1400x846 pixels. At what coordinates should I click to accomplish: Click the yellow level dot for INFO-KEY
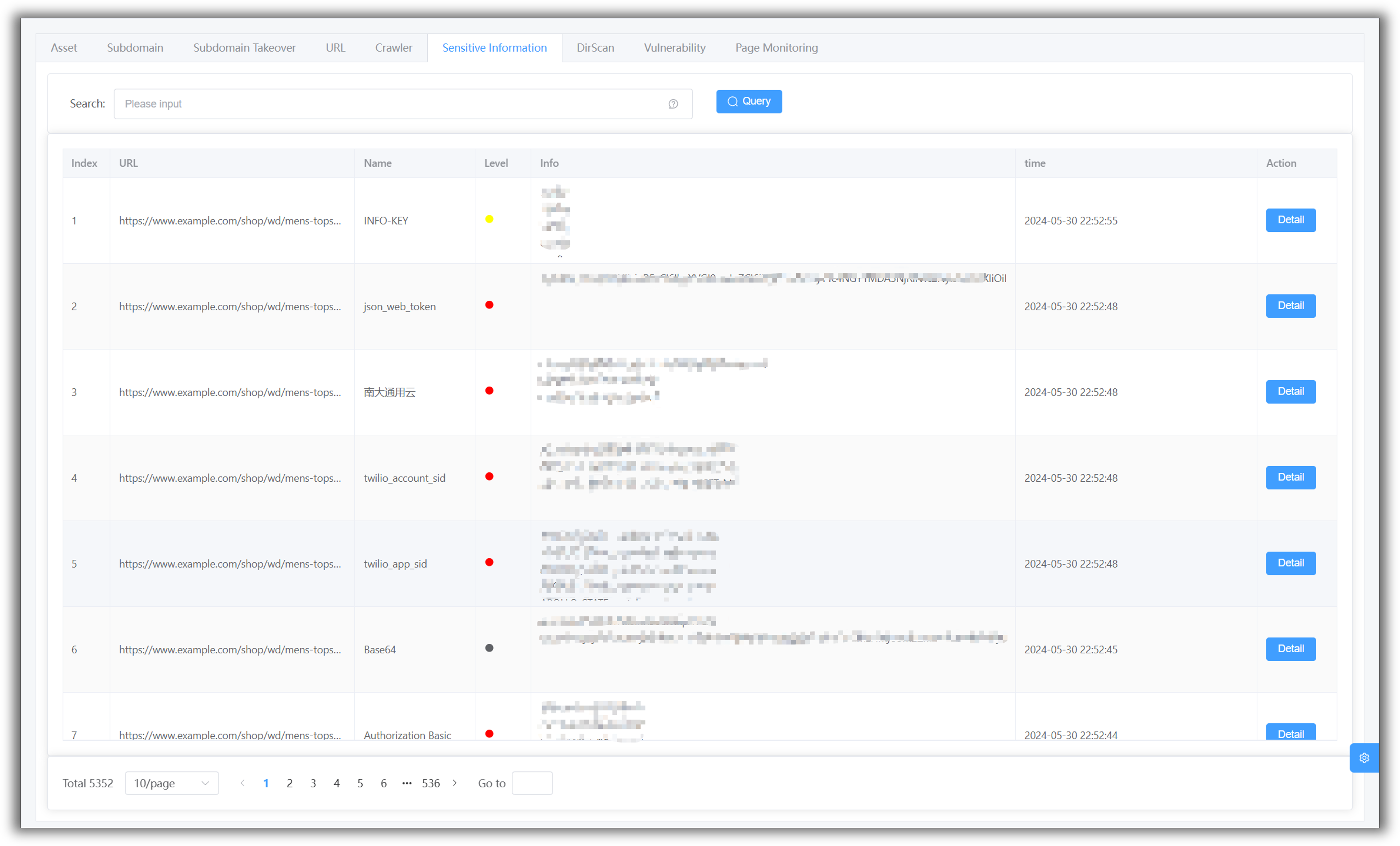click(x=489, y=219)
